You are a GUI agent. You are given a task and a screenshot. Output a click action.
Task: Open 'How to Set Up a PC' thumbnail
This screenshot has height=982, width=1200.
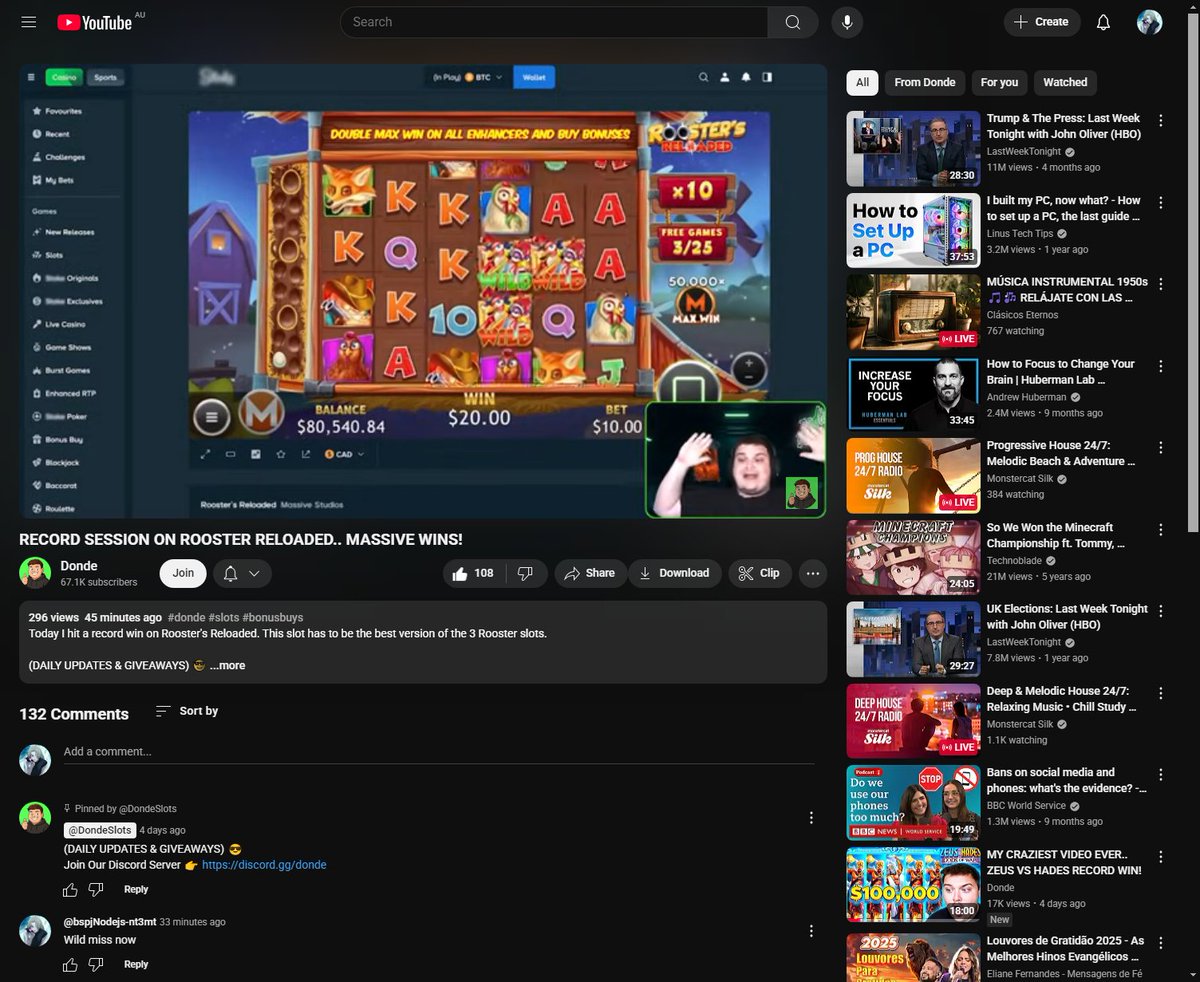coord(913,230)
